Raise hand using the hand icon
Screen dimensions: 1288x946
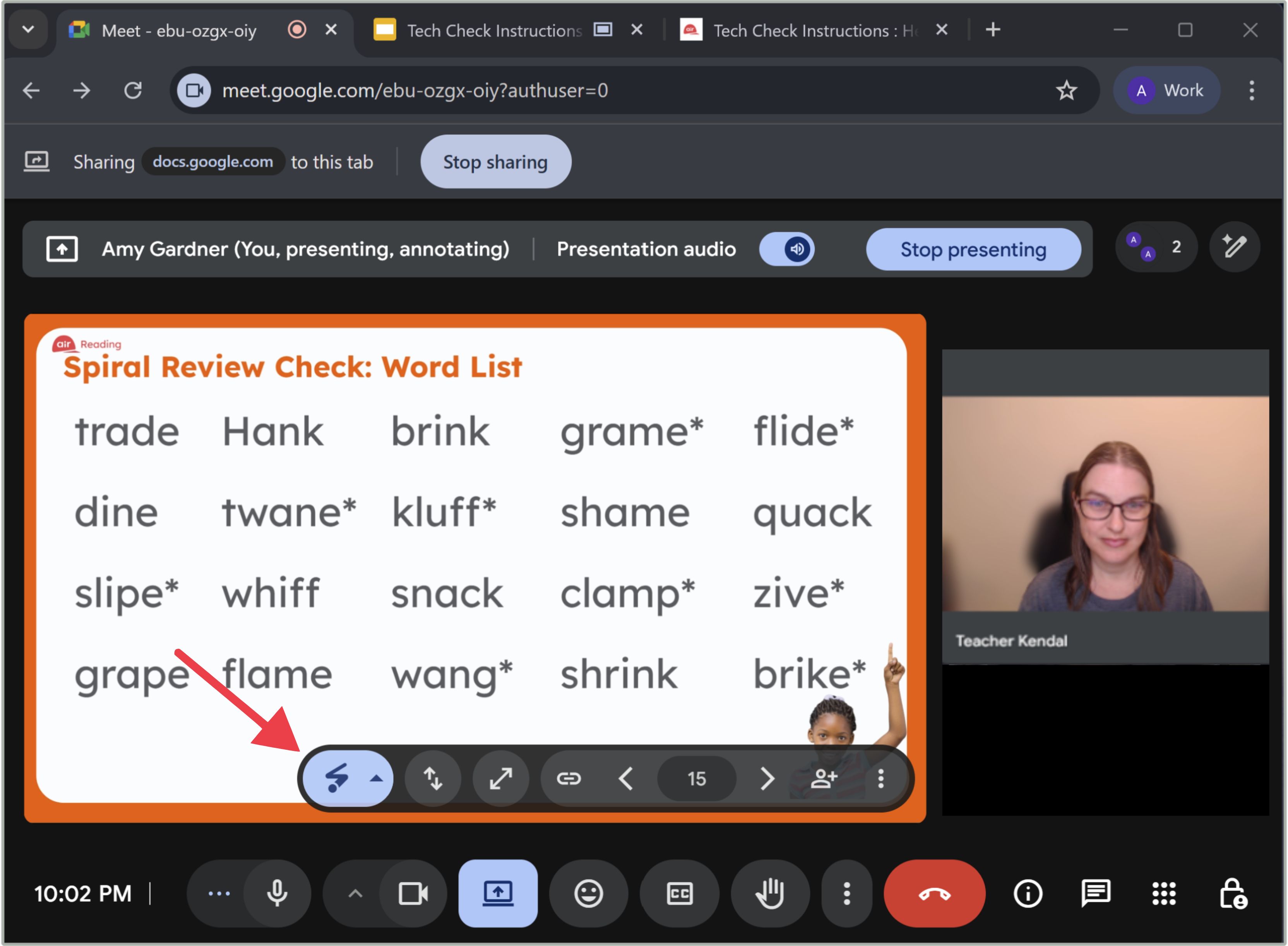pyautogui.click(x=770, y=893)
